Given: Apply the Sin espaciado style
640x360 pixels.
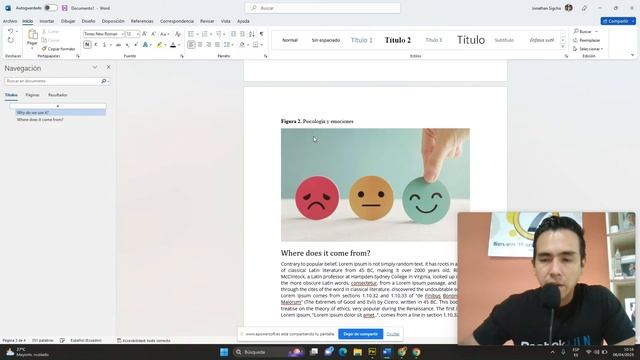Looking at the screenshot, I should [x=326, y=40].
